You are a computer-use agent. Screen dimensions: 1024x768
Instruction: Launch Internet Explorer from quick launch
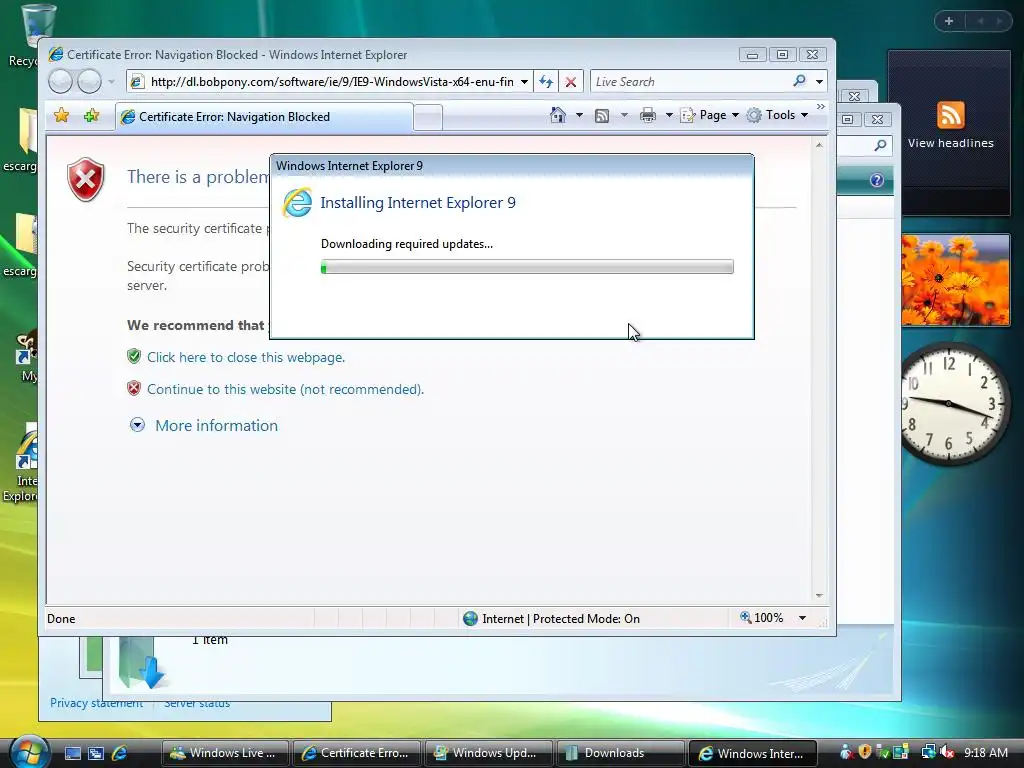(119, 753)
